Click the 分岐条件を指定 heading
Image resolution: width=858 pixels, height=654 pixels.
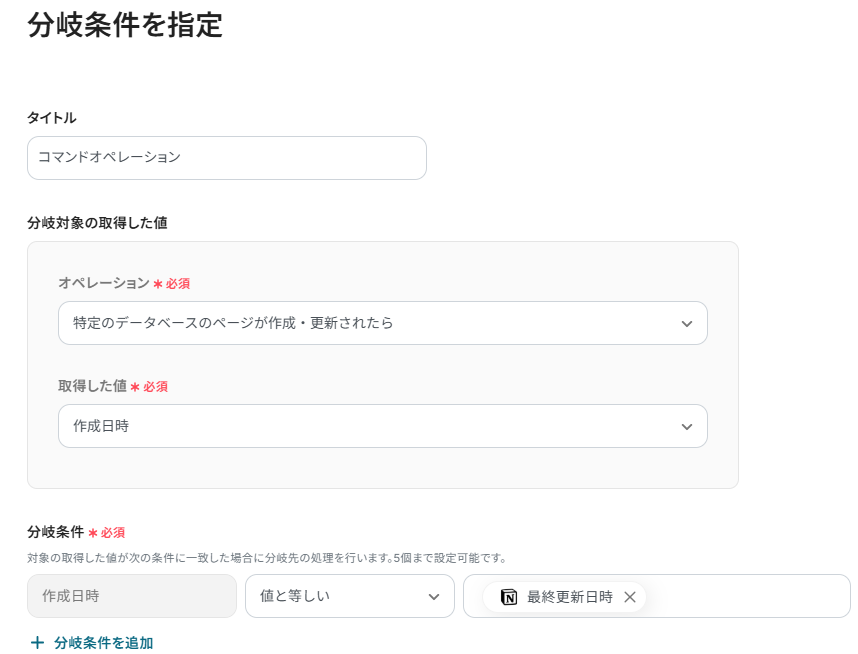(x=125, y=25)
